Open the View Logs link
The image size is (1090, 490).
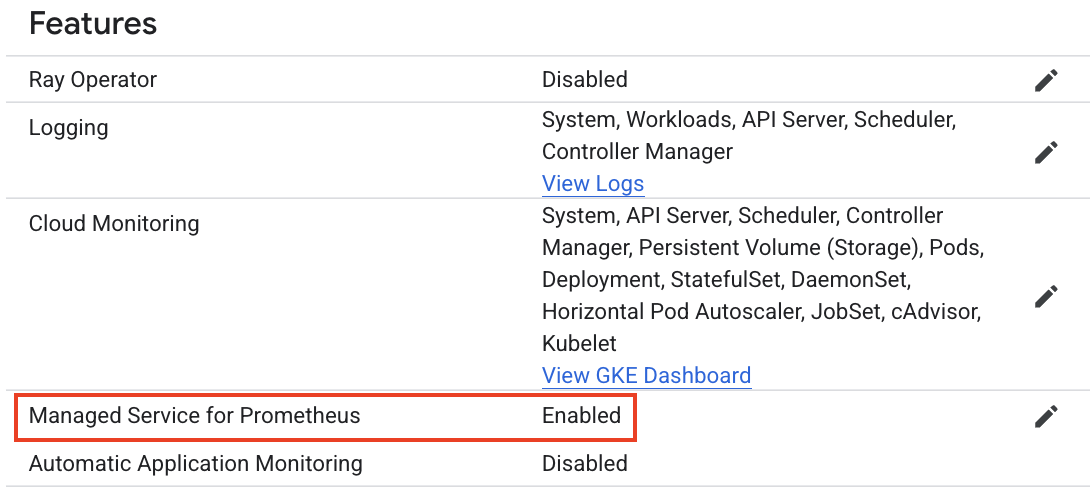[592, 184]
